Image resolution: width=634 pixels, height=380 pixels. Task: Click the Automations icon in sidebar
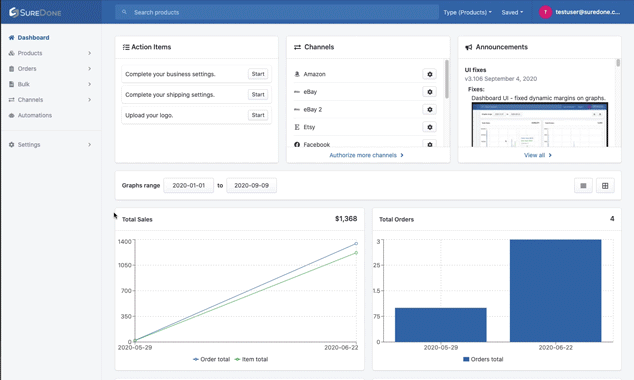tap(11, 115)
